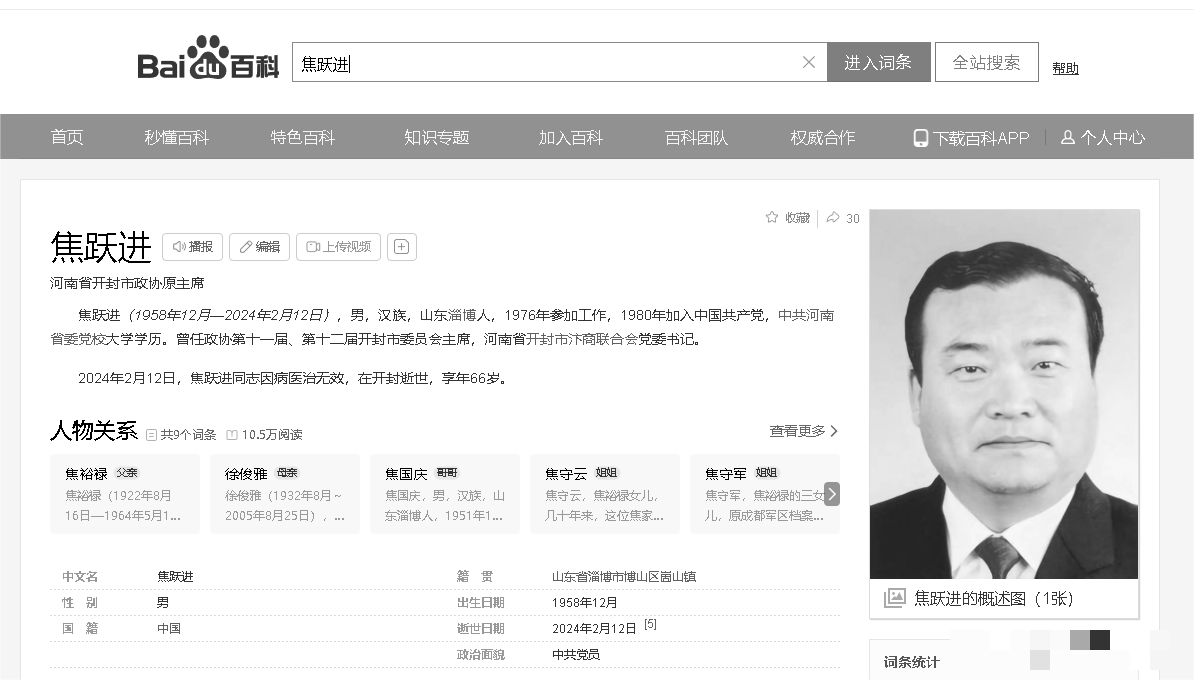This screenshot has height=680, width=1194.
Task: Click the 共9个词条 label
Action: click(x=181, y=435)
